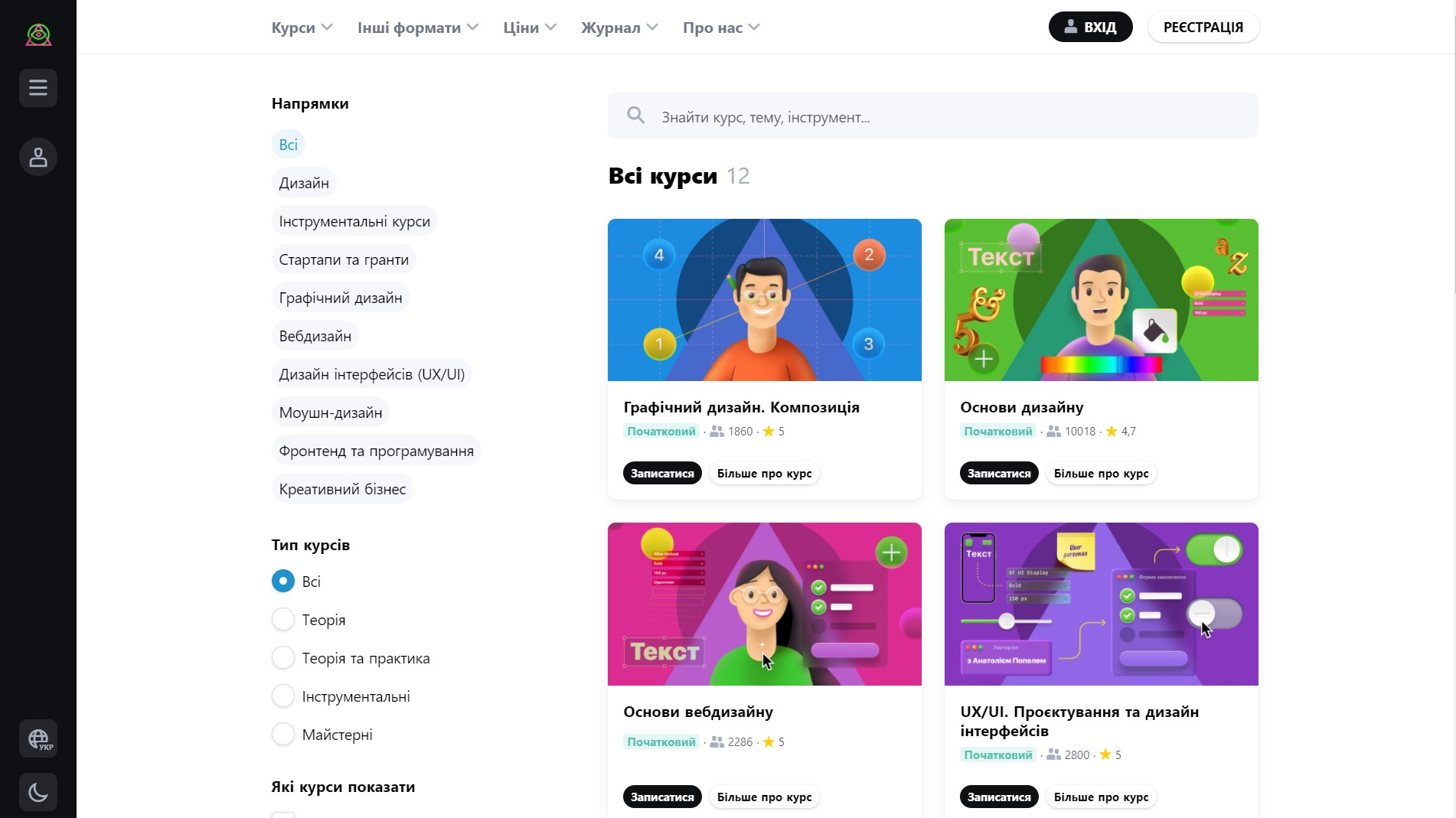Image resolution: width=1456 pixels, height=818 pixels.
Task: Filter by Моушн-дизайн category
Action: (x=331, y=412)
